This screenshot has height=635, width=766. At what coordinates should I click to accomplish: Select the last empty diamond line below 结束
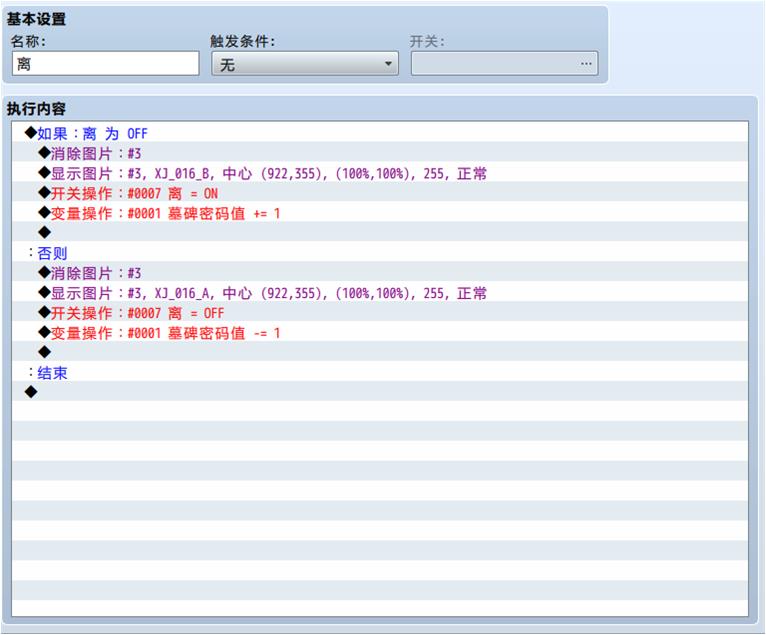point(380,392)
